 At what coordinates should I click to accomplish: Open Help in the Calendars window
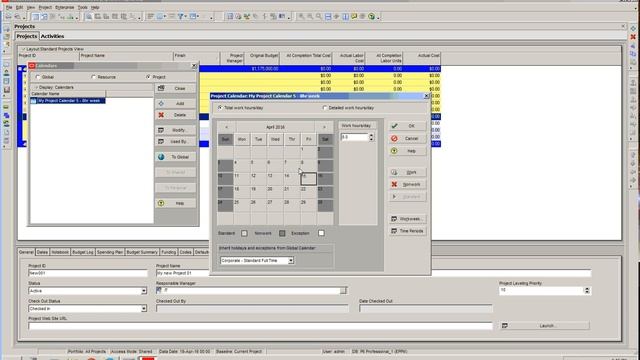pyautogui.click(x=176, y=203)
